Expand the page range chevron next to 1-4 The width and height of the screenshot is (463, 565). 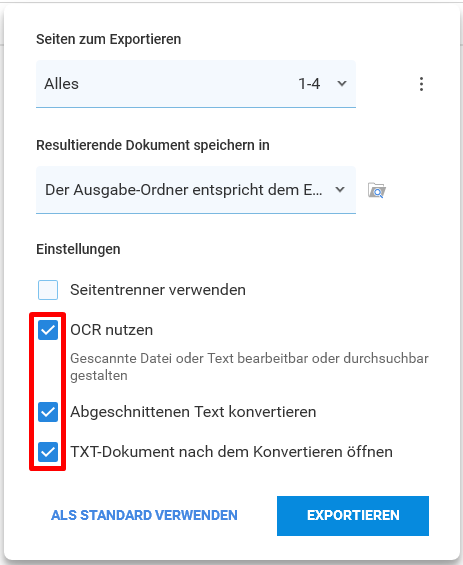[342, 84]
